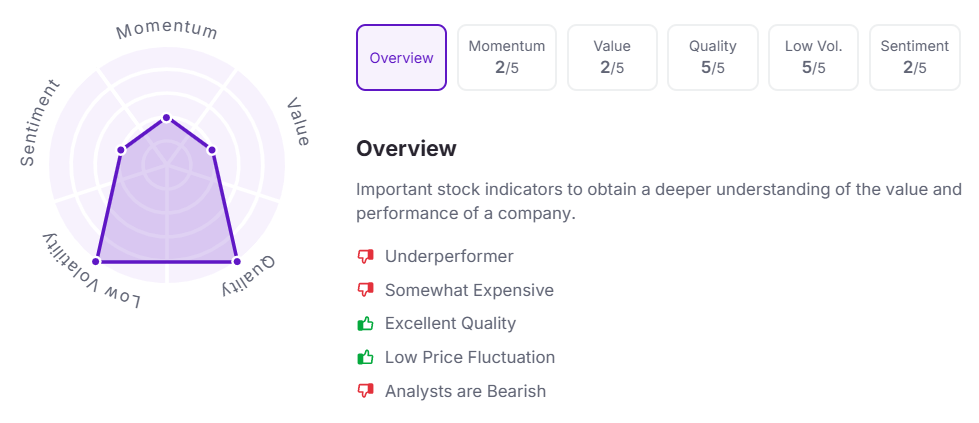Select the Overview tab
The width and height of the screenshot is (979, 423).
pos(401,58)
